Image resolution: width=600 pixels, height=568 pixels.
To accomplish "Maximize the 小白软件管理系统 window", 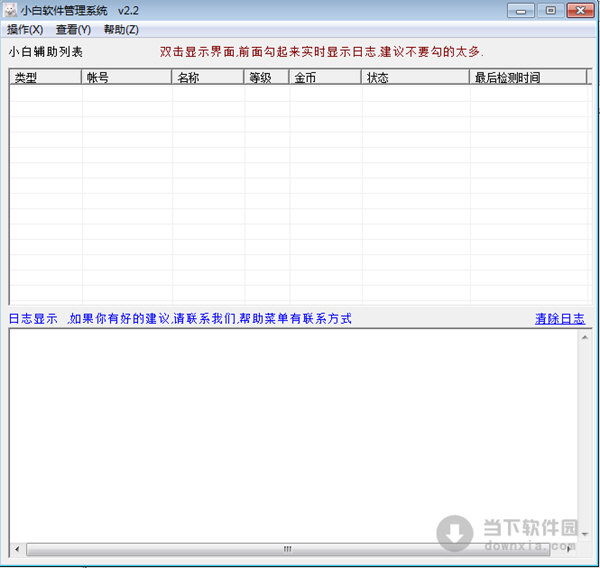I will tap(550, 10).
